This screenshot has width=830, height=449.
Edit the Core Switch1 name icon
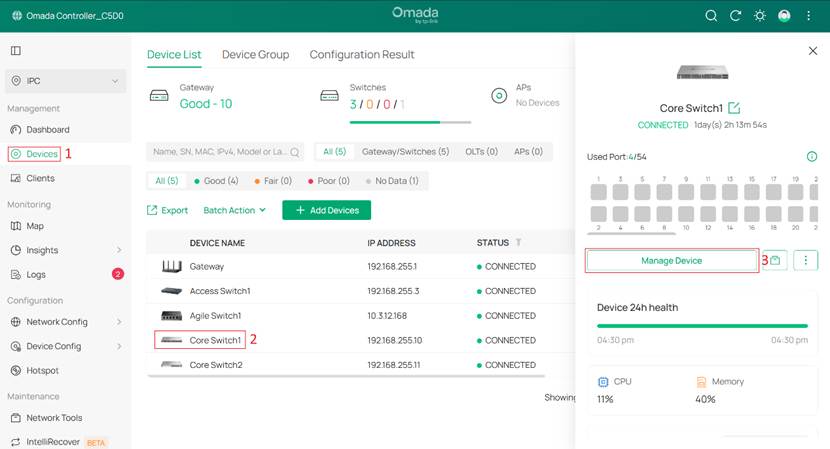734,108
